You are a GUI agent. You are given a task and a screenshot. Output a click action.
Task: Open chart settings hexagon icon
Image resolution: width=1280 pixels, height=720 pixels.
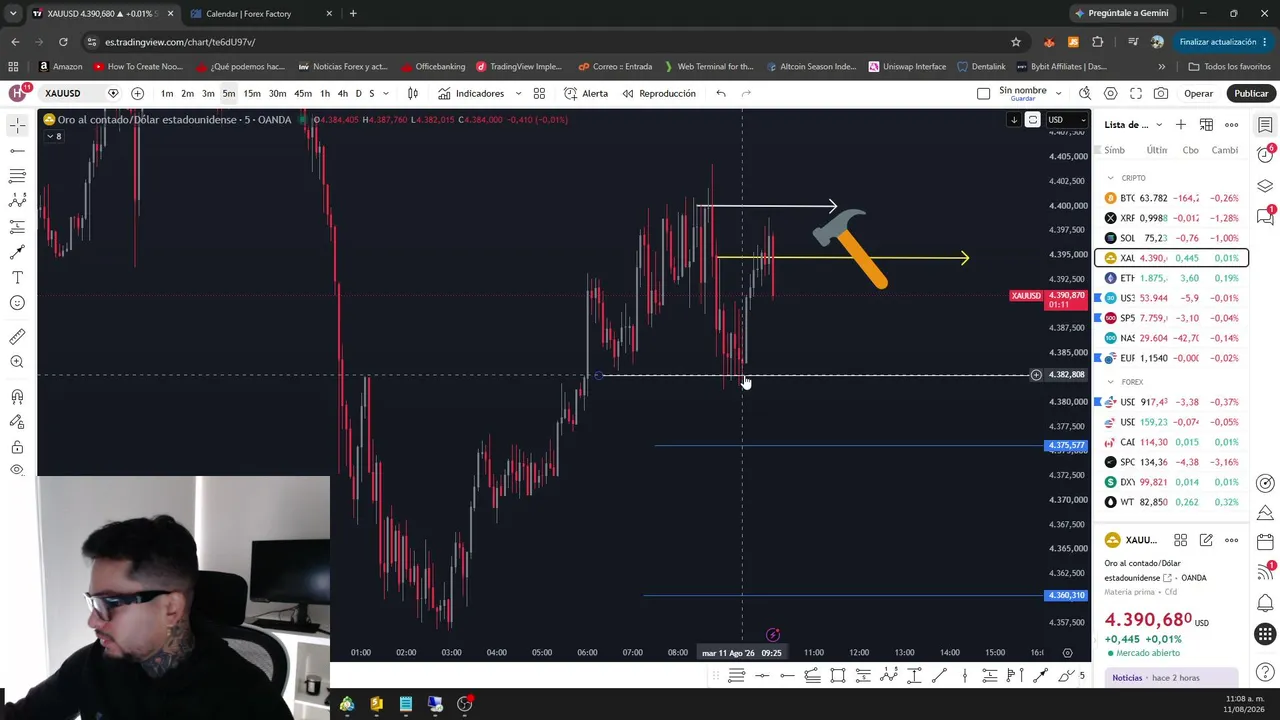pyautogui.click(x=1110, y=93)
